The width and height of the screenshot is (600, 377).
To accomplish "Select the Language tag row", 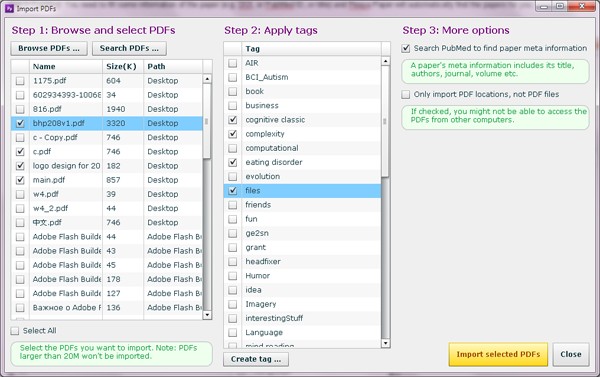I will tap(302, 332).
